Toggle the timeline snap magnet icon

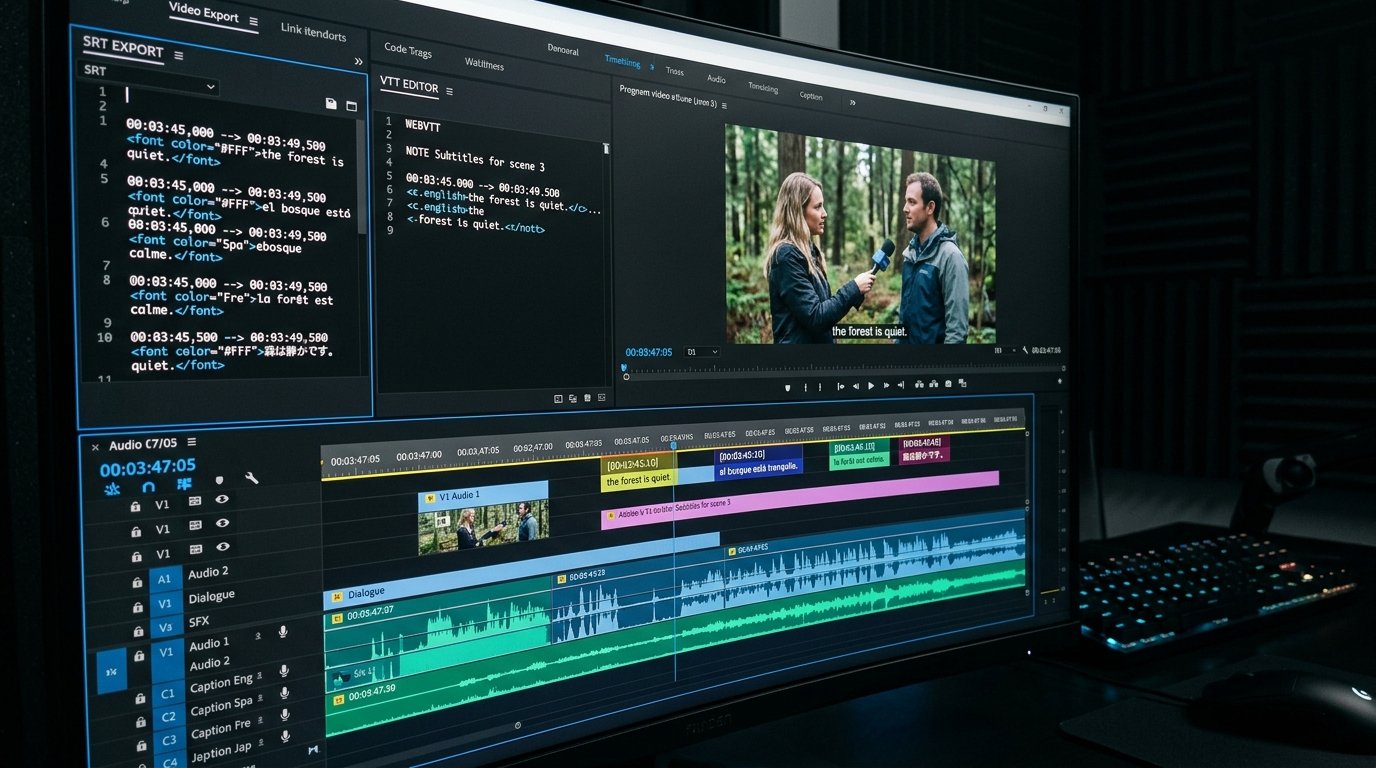click(x=148, y=486)
